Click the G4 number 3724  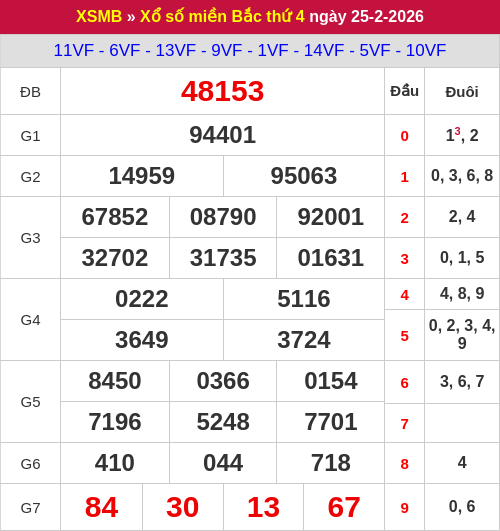pos(304,340)
